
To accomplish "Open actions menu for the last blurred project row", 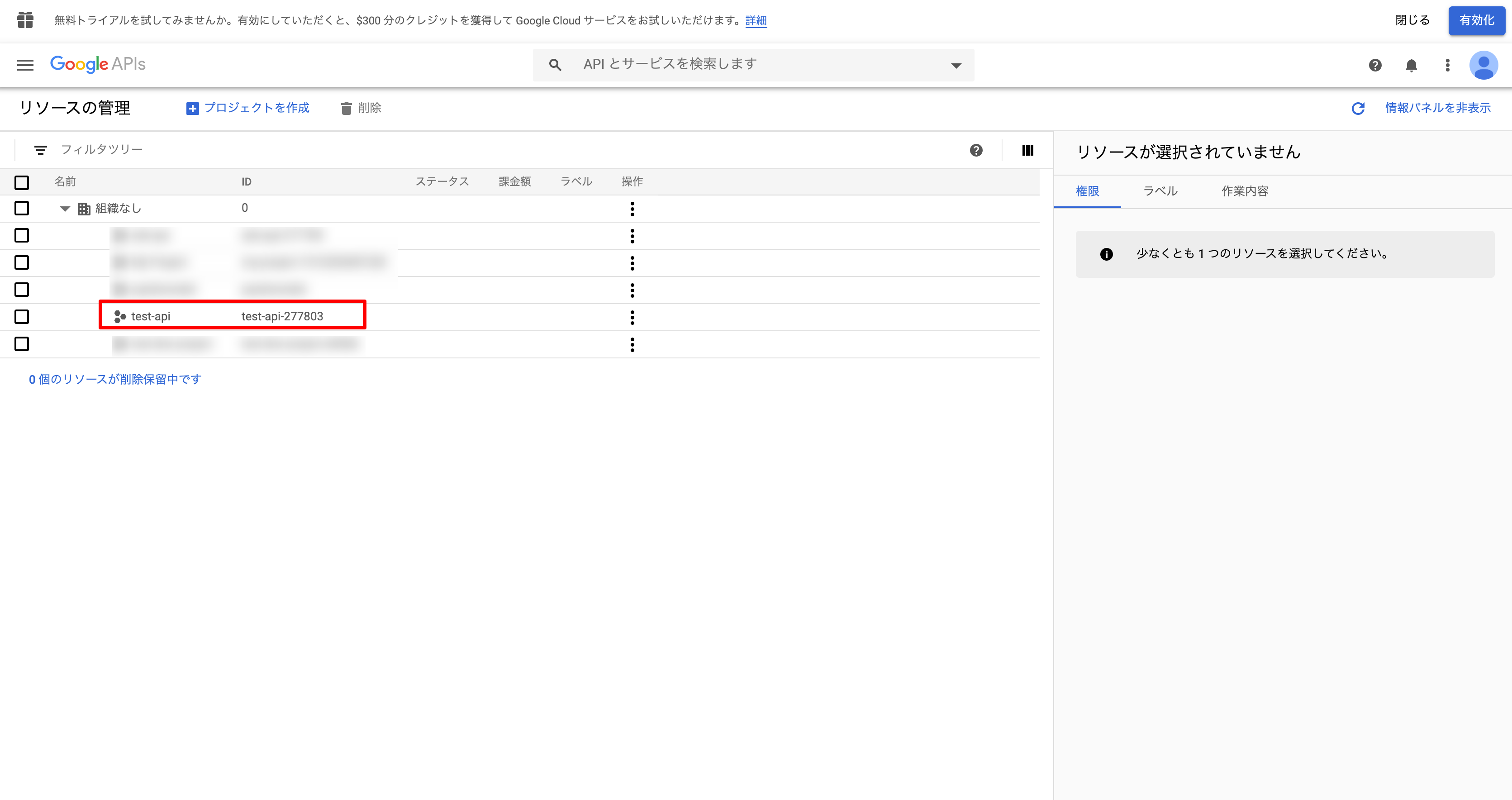I will coord(632,344).
